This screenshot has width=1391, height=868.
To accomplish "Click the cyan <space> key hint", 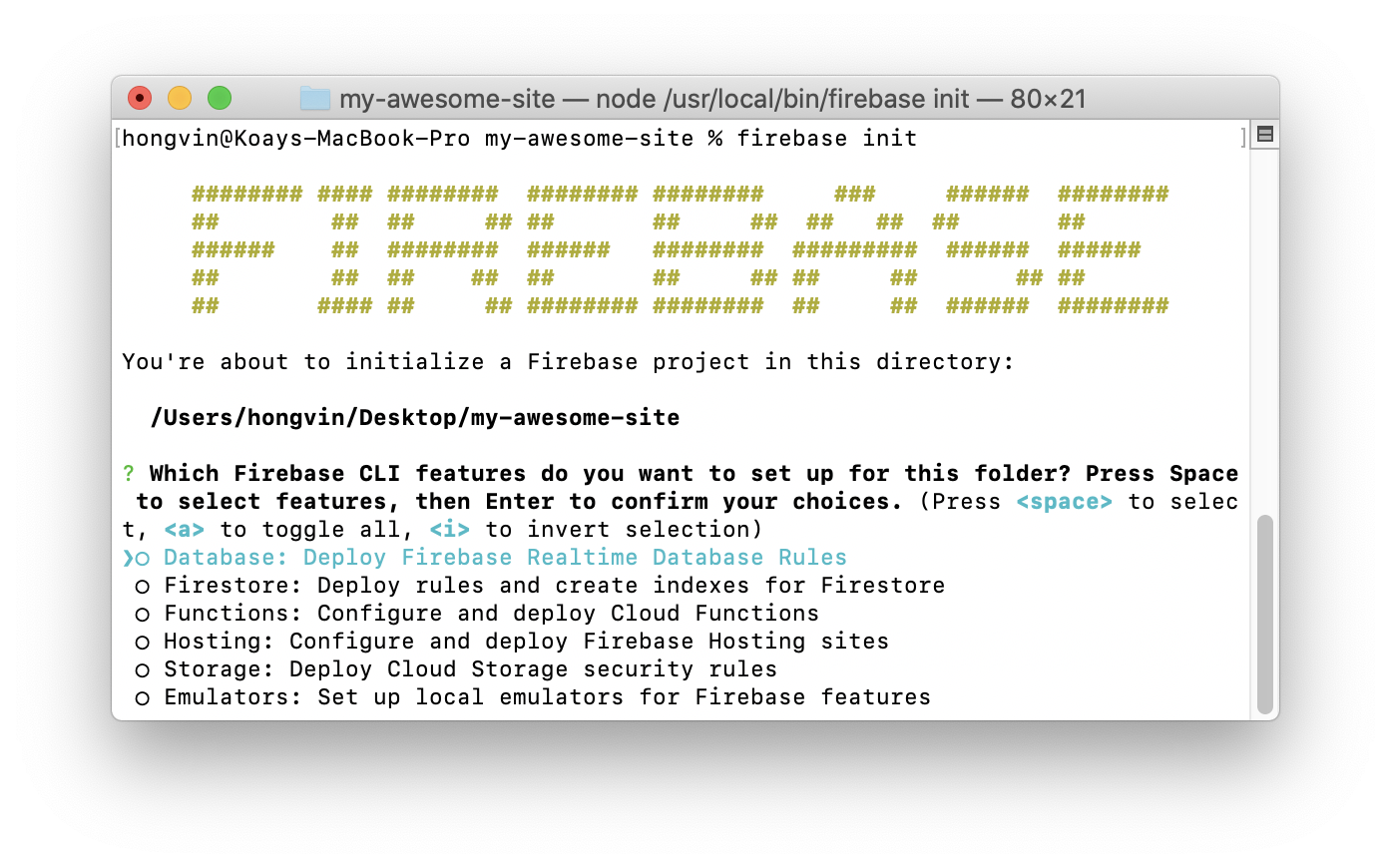I will (x=1064, y=502).
